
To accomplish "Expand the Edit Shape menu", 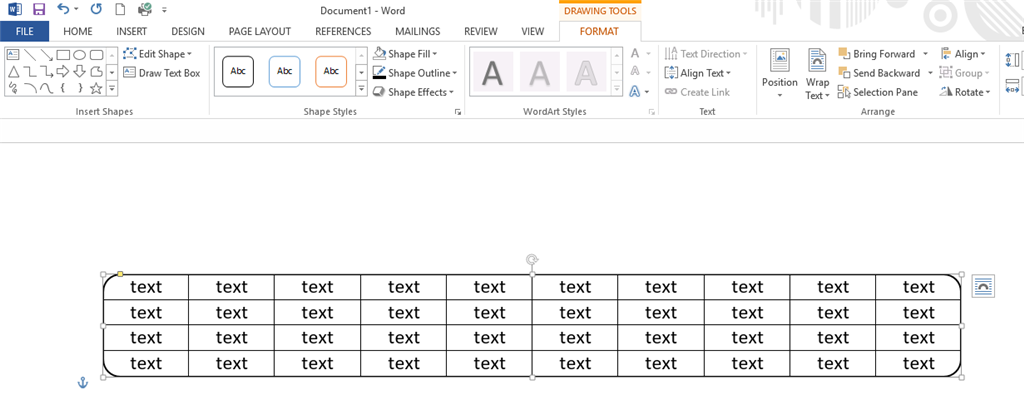I will pos(157,54).
